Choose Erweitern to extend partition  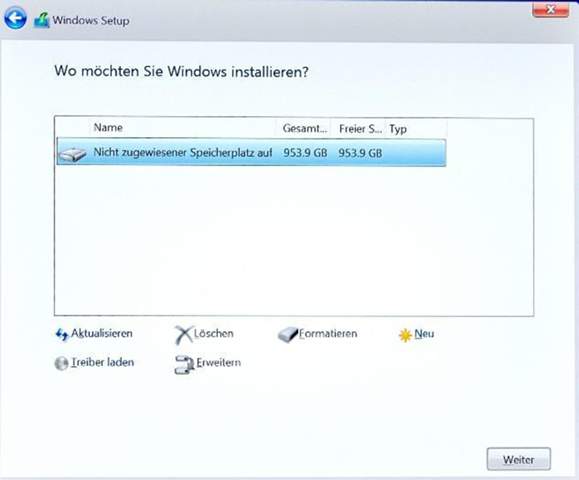click(218, 363)
